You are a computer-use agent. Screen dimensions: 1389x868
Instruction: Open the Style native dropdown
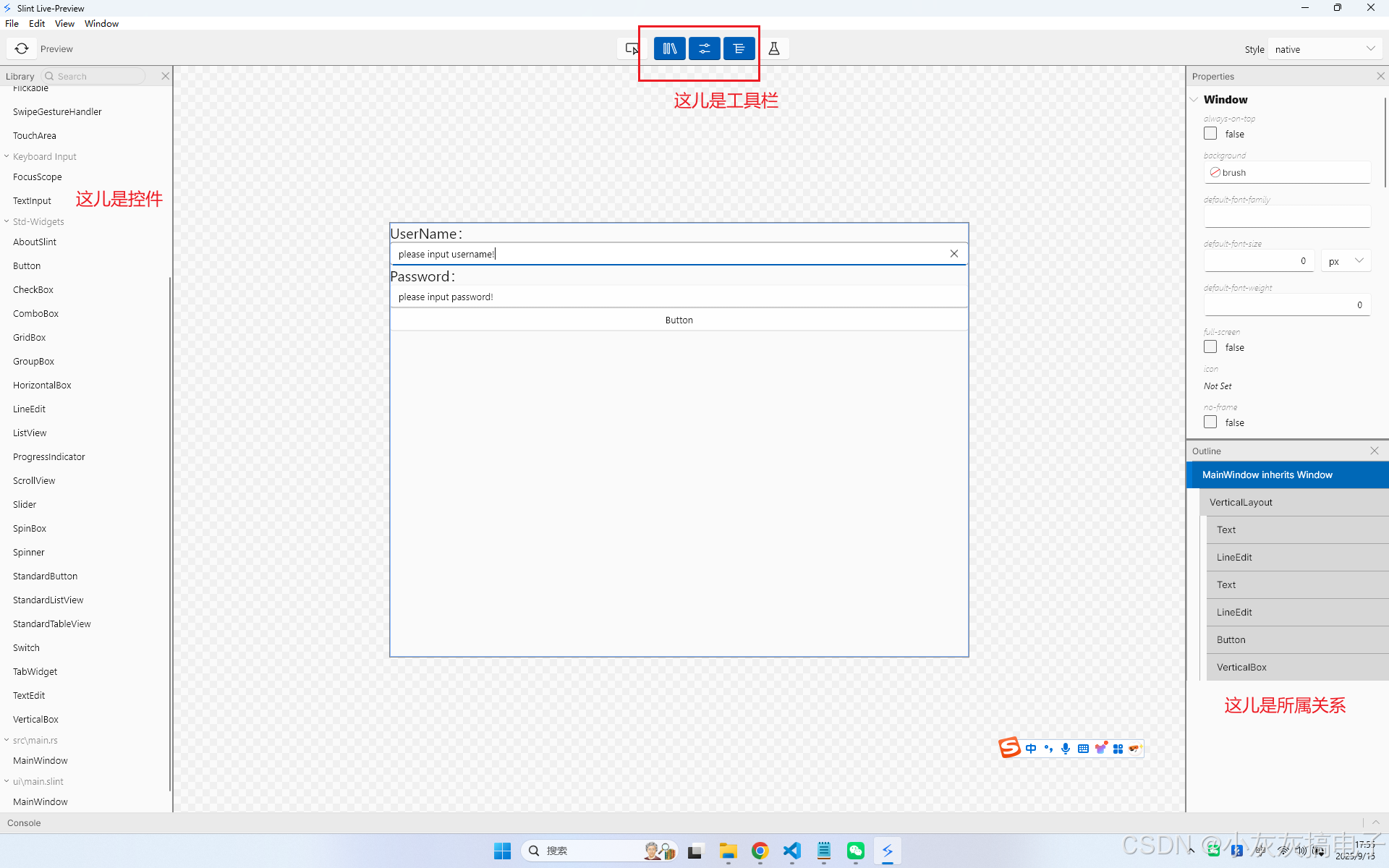point(1324,49)
